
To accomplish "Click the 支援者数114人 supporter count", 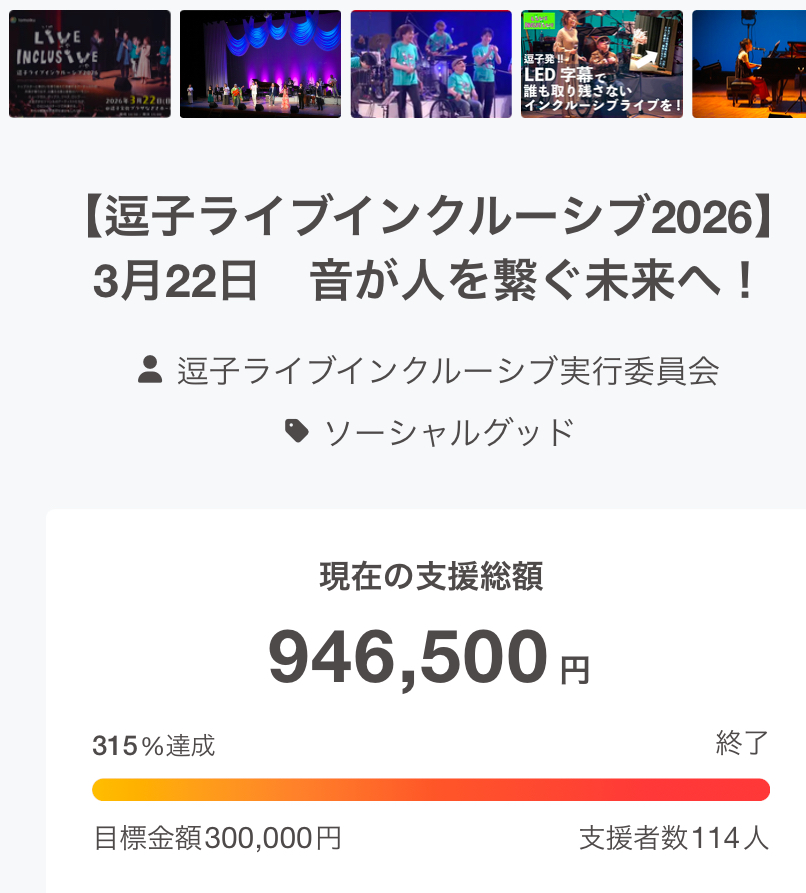I will (x=674, y=837).
